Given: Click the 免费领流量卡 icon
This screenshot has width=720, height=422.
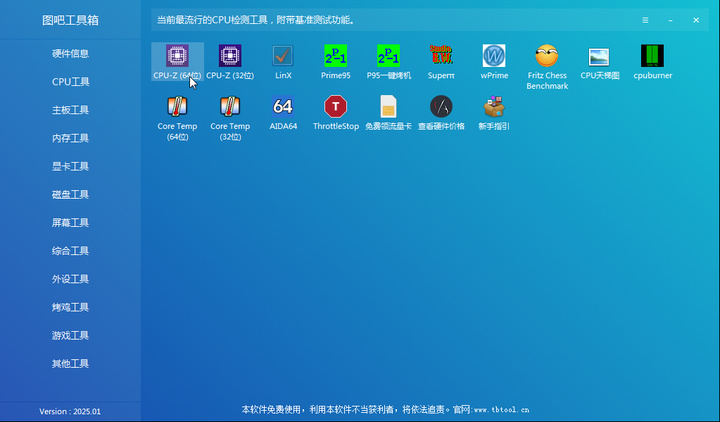Looking at the screenshot, I should [388, 113].
